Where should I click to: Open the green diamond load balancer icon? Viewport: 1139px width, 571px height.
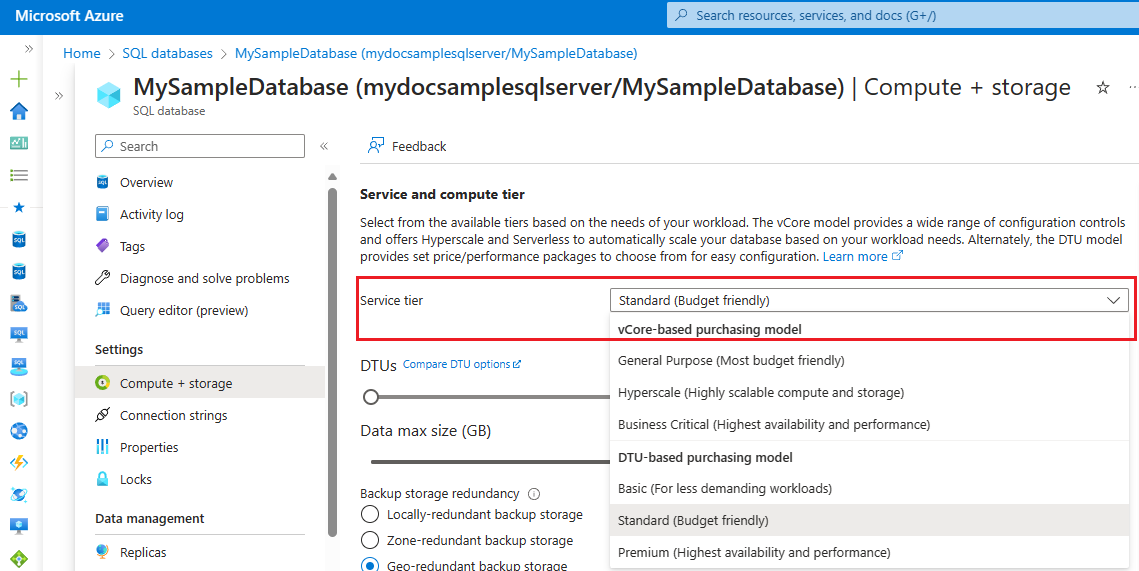coord(19,559)
